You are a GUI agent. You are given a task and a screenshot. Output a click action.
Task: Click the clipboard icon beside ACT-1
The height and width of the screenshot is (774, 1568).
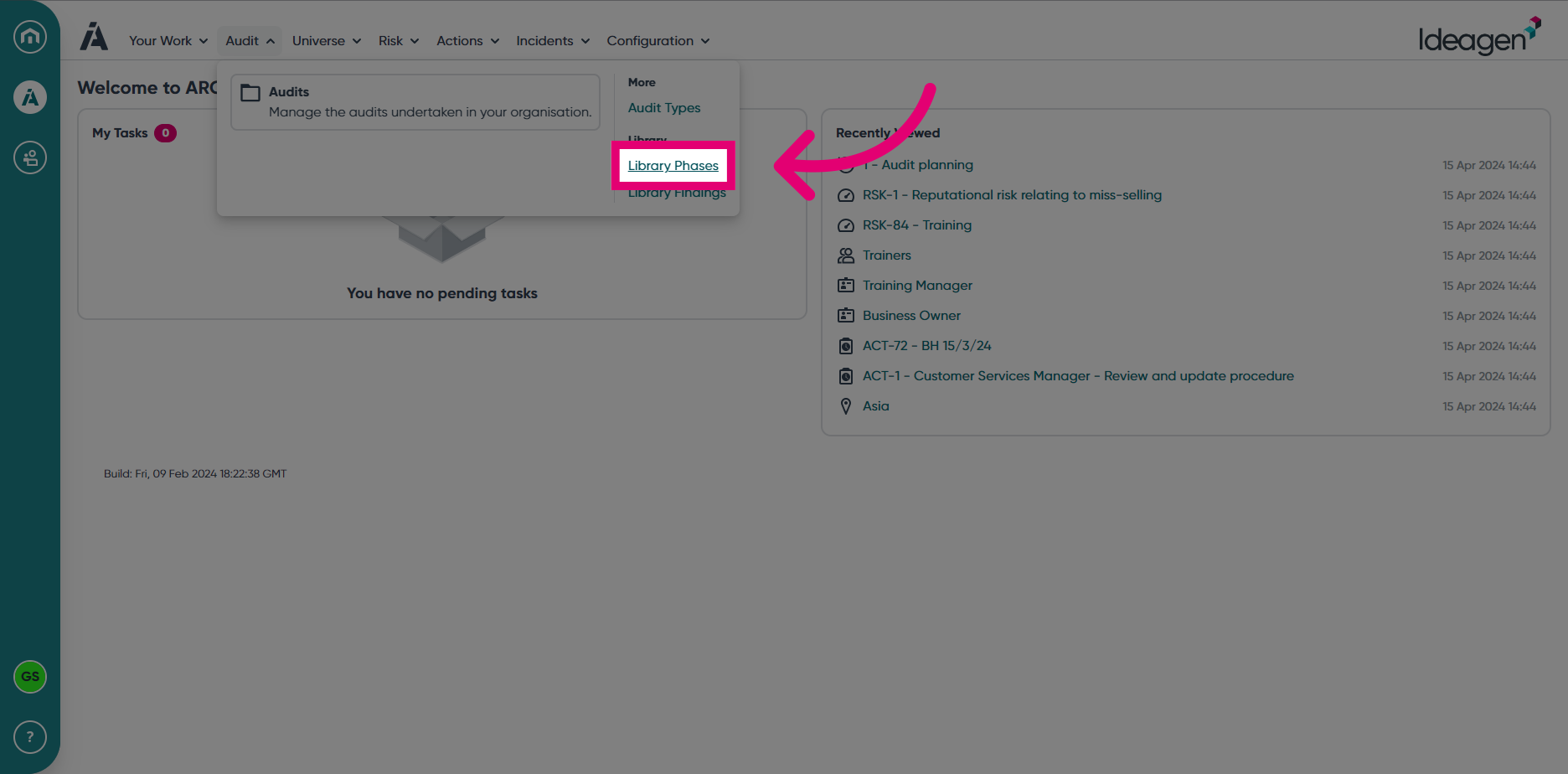tap(846, 376)
